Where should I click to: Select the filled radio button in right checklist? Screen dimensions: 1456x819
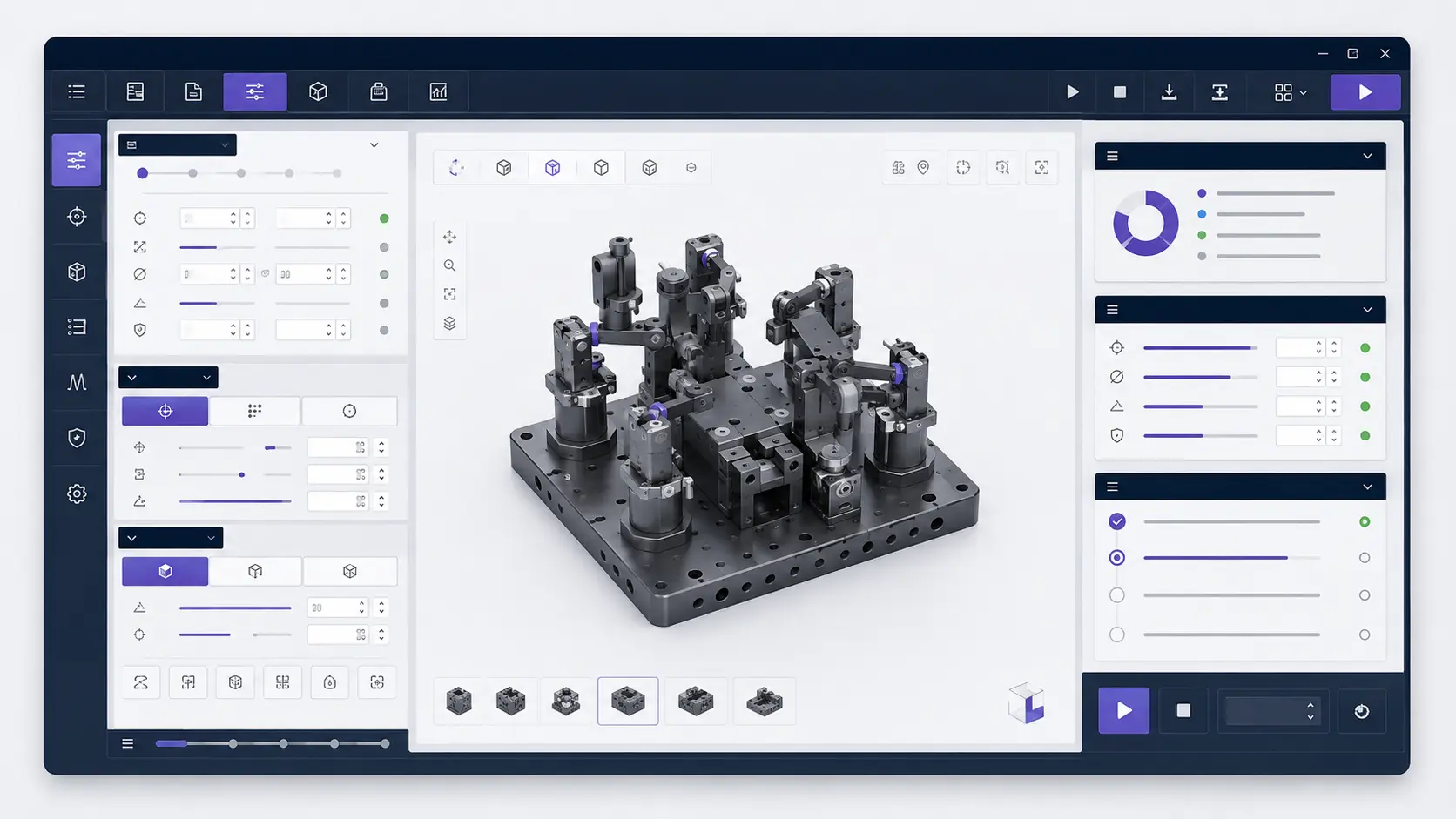pos(1117,558)
